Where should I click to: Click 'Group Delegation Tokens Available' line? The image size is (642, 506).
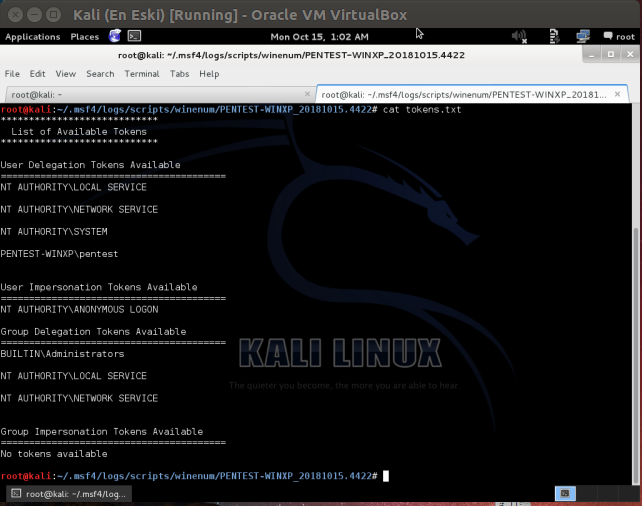93,332
